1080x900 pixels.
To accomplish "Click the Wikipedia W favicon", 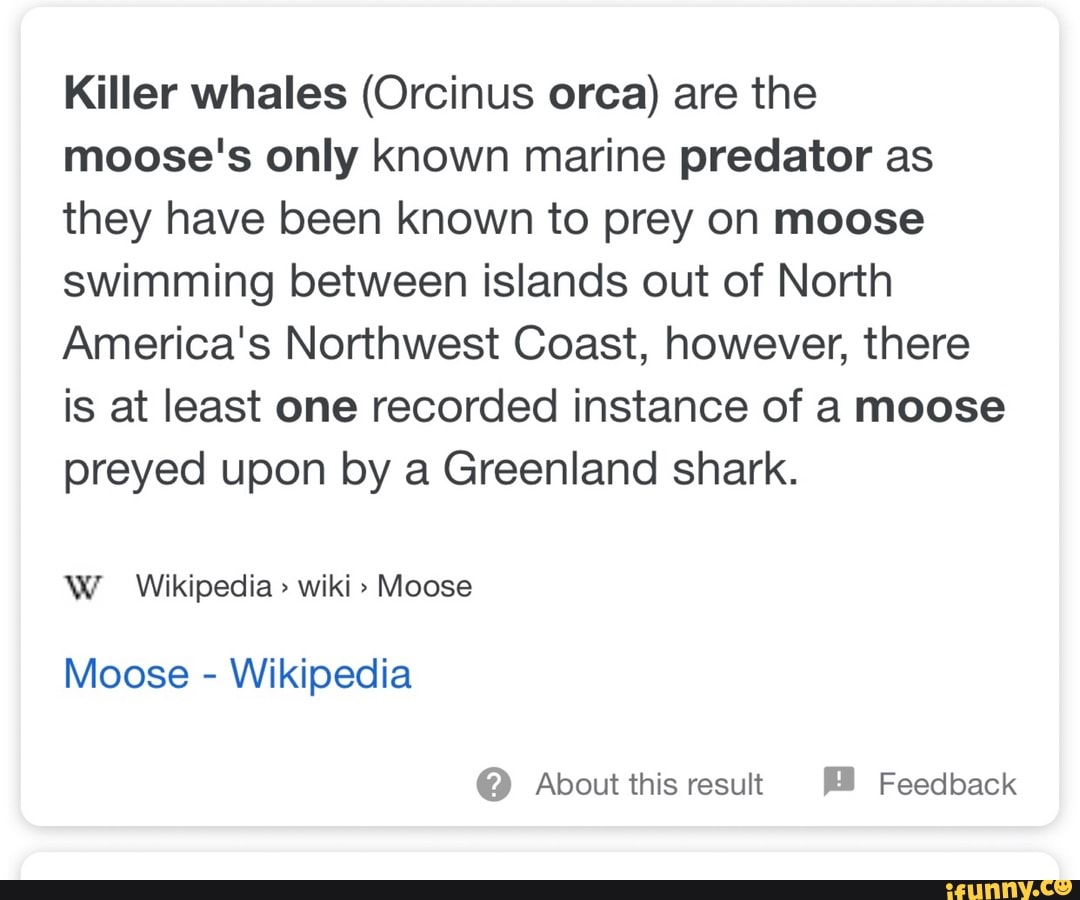I will (x=84, y=588).
